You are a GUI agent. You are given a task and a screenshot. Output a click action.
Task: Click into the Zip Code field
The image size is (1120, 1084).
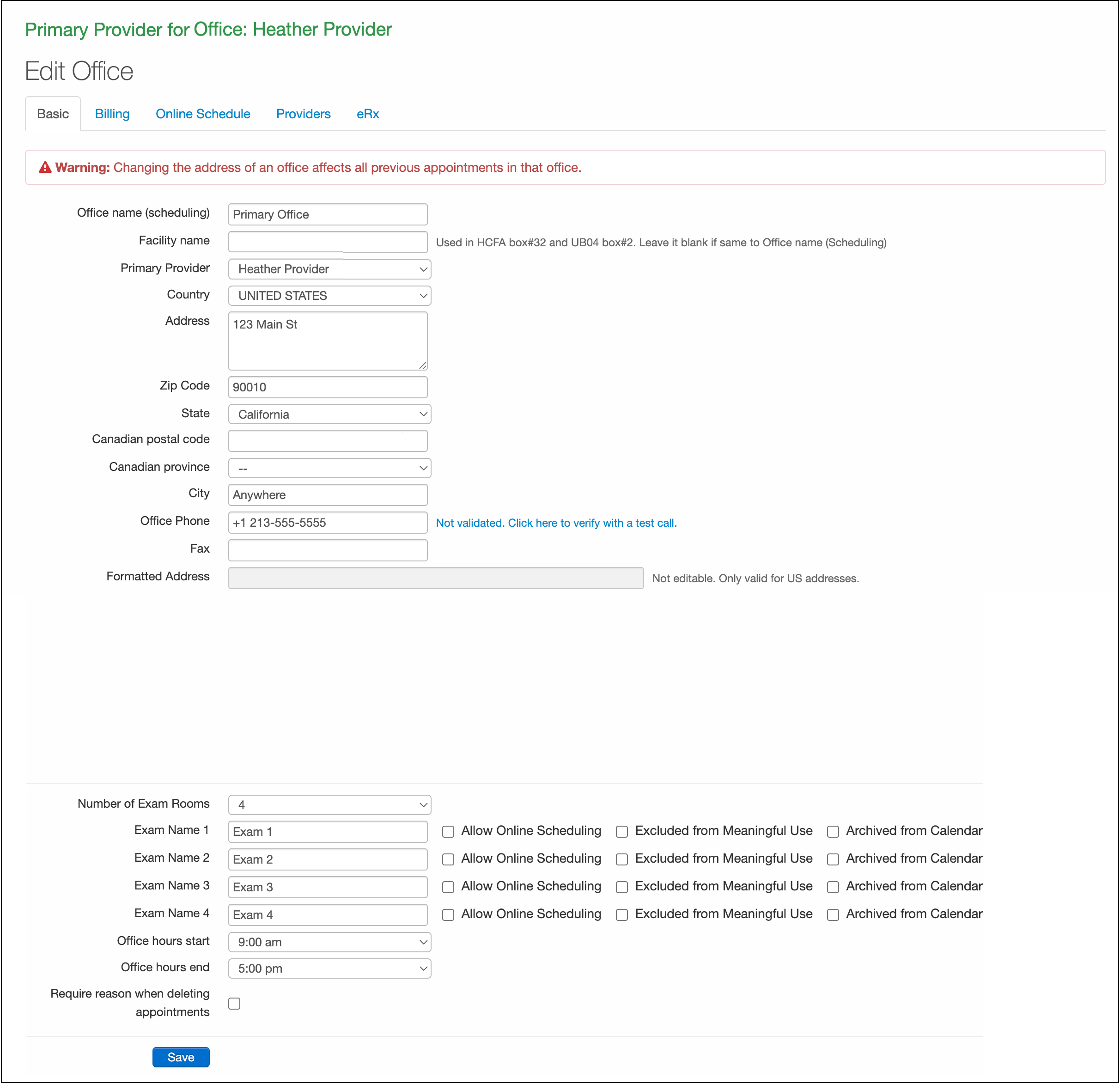(x=328, y=387)
